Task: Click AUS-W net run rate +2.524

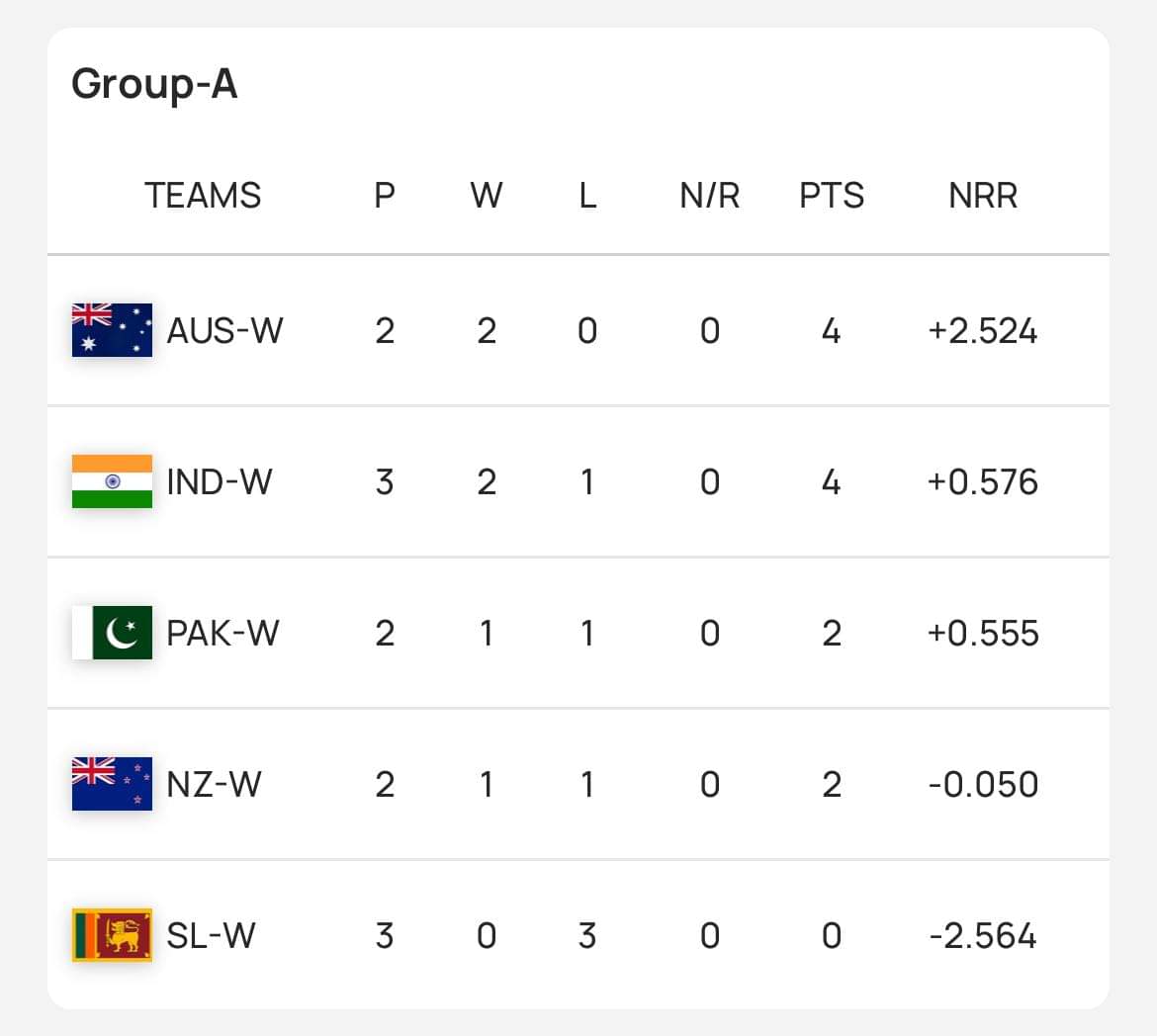Action: click(x=982, y=330)
